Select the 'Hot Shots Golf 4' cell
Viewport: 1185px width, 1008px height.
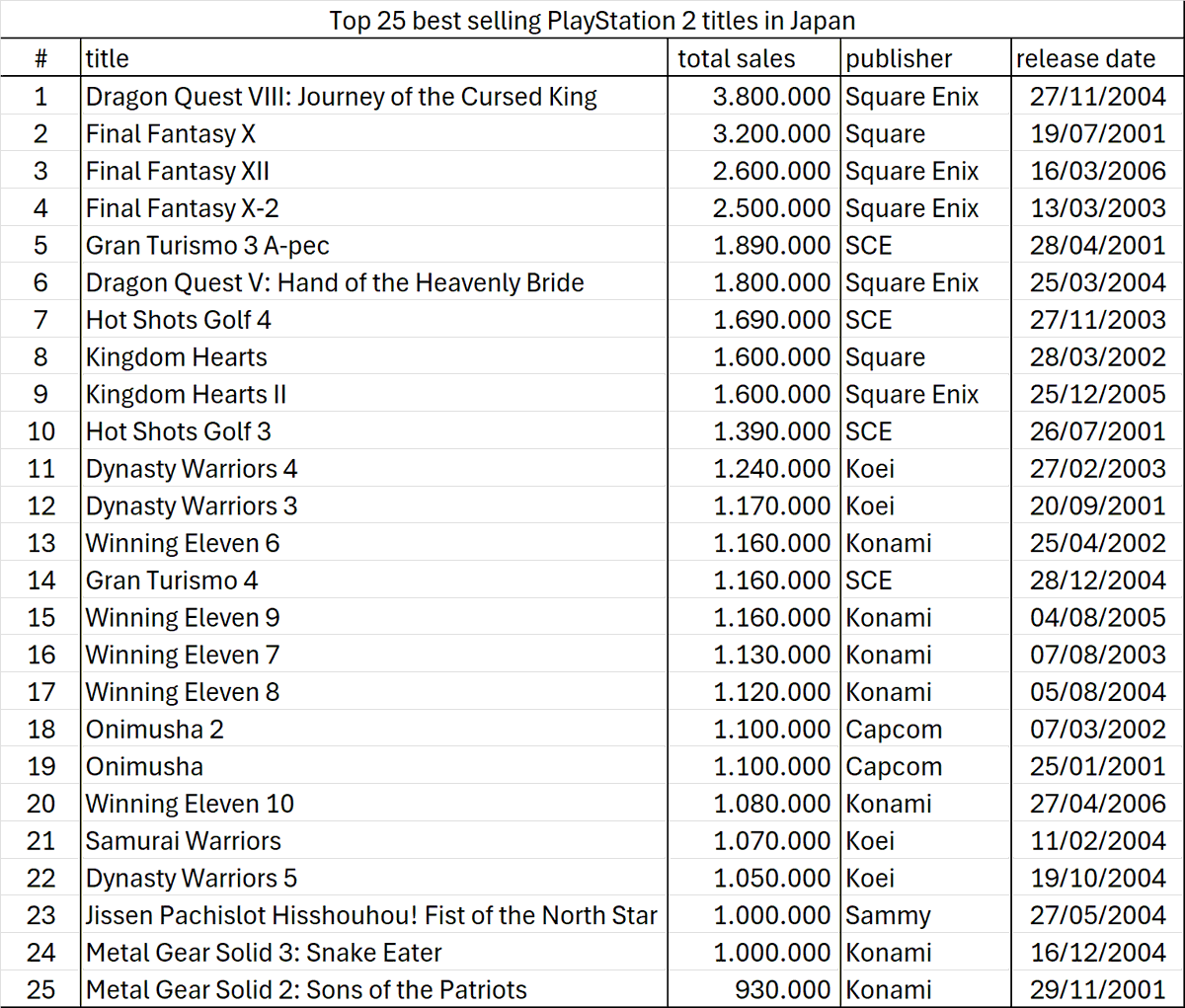374,320
